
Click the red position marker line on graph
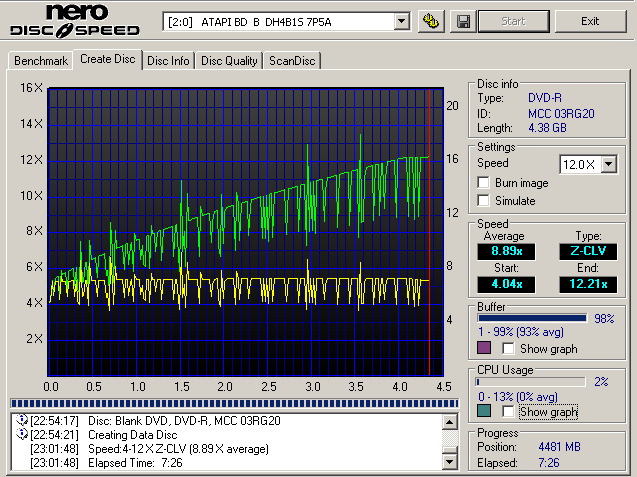(429, 232)
